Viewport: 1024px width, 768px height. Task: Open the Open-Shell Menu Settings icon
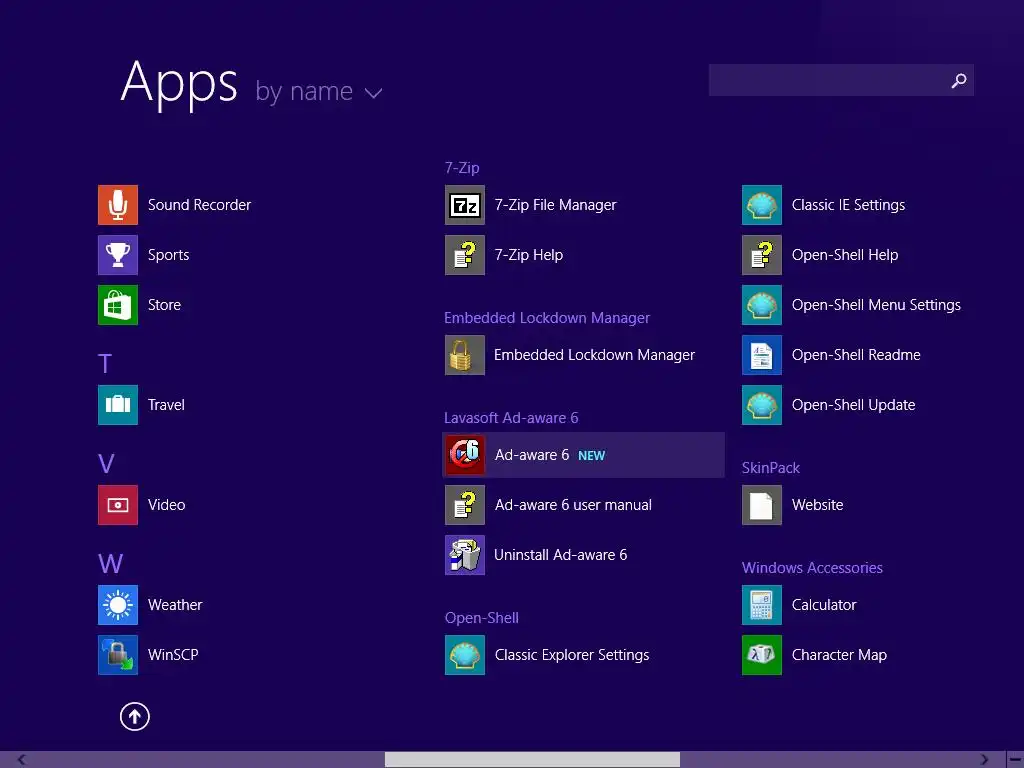pos(761,305)
